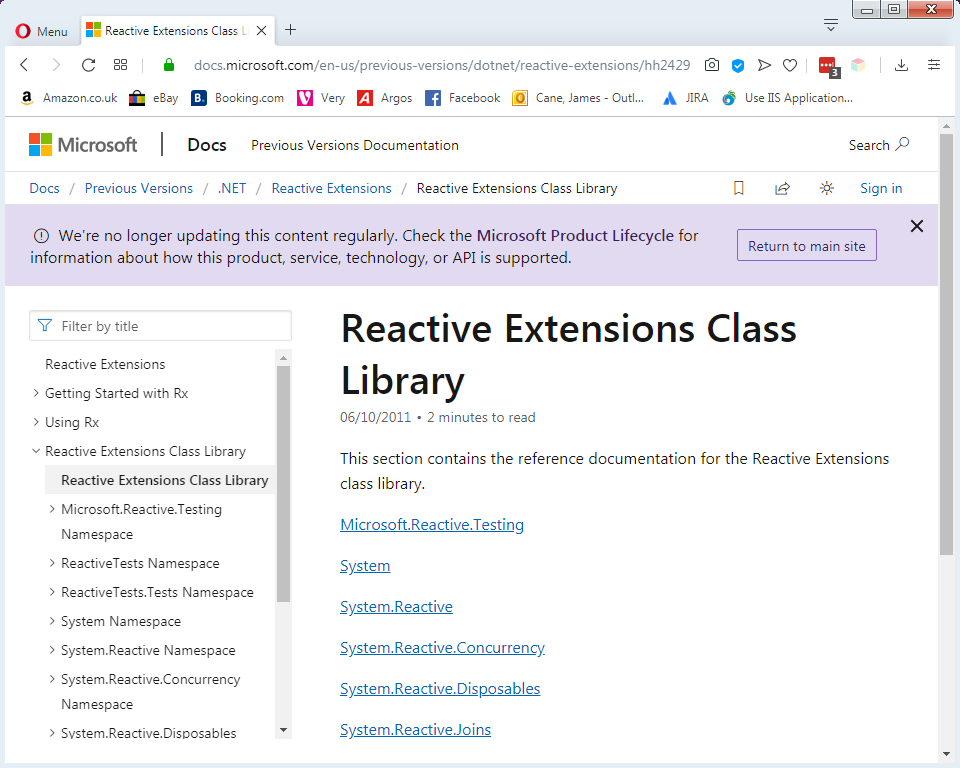
Task: Open the Easy Setup settings icon
Action: [x=934, y=64]
